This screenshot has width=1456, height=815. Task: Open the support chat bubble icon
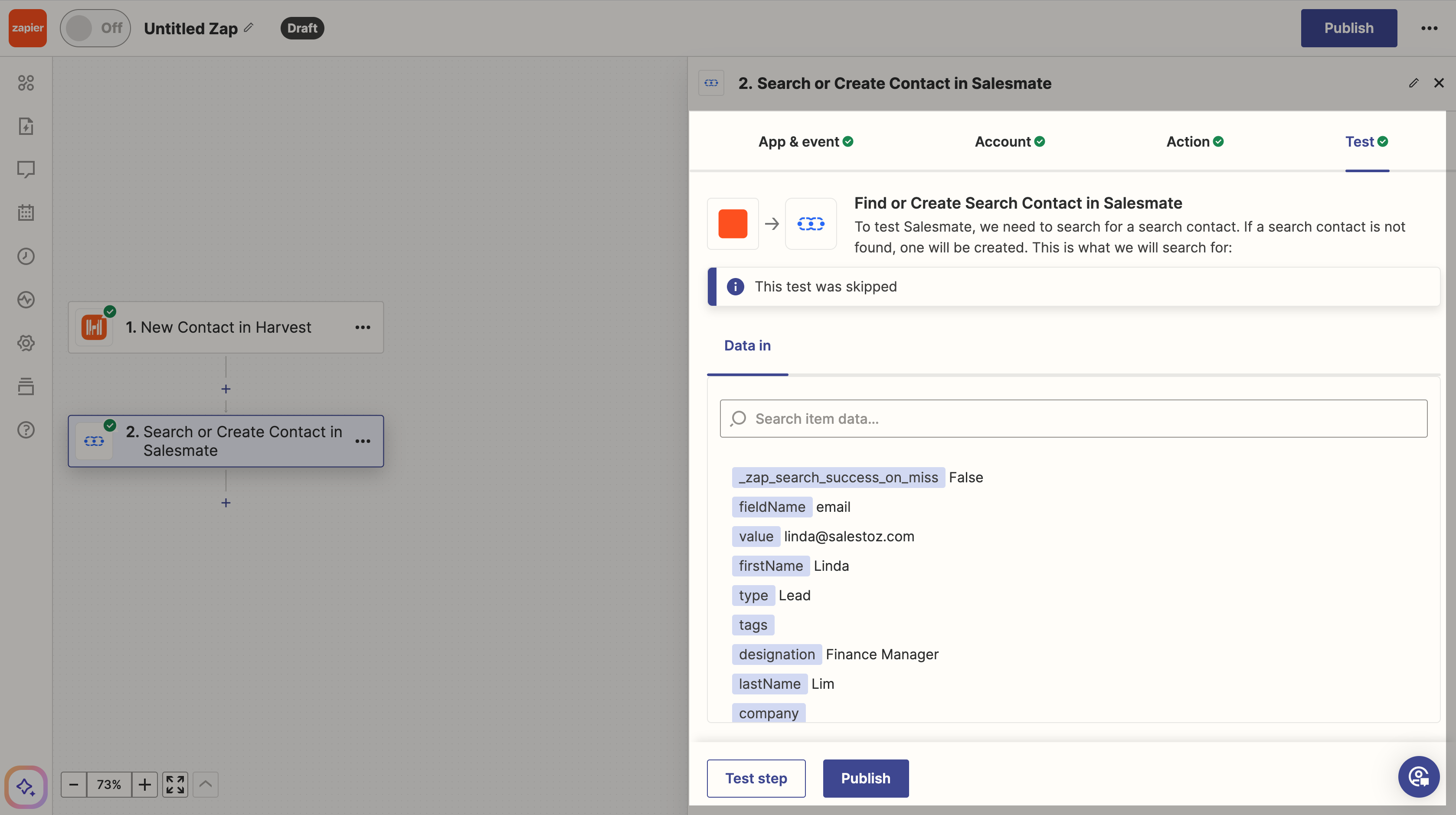[1418, 776]
